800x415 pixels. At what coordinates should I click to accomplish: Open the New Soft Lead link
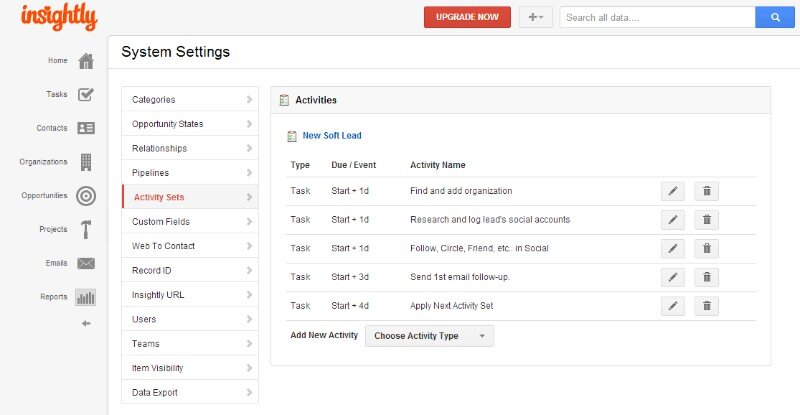click(x=332, y=136)
